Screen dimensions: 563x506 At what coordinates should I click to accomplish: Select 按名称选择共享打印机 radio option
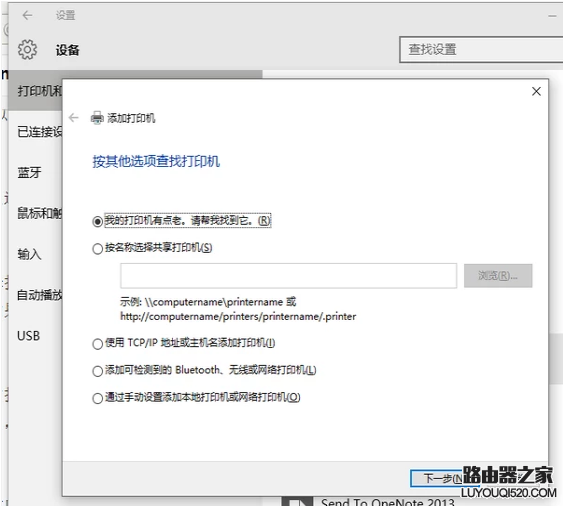97,249
